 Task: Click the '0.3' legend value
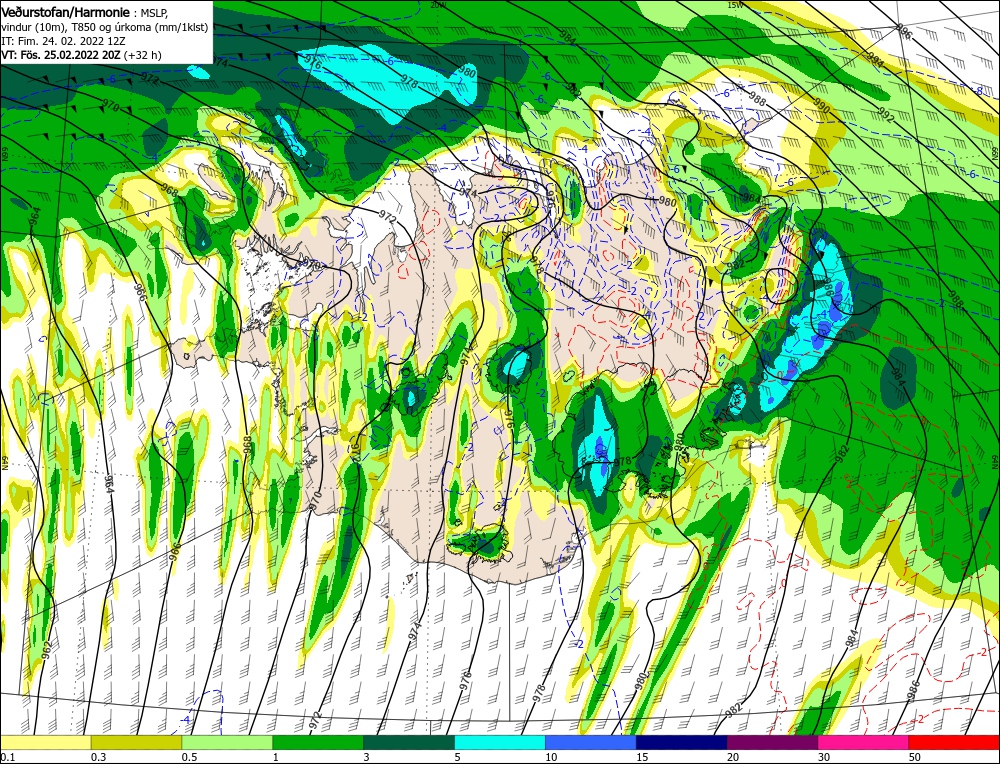click(x=98, y=757)
